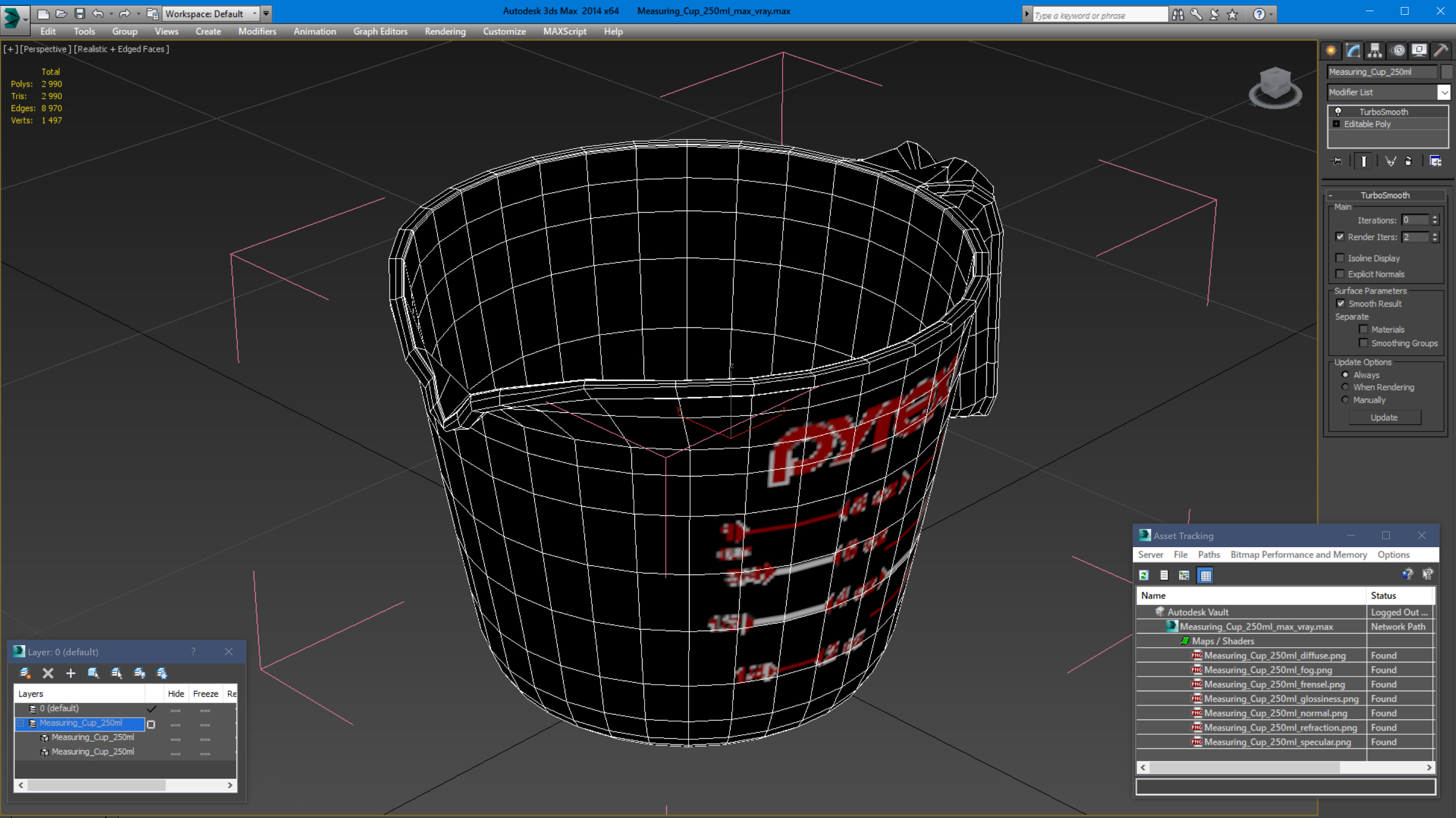Toggle Smooth Result checkbox
The width and height of the screenshot is (1456, 818).
pos(1341,303)
